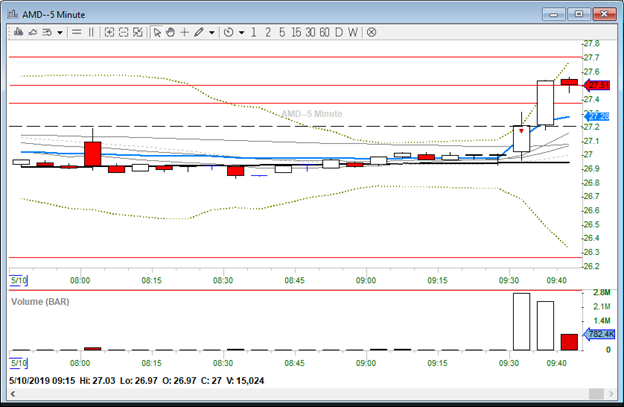Switch chart to 1 minute interval
Screen dimensions: 624x407
point(254,32)
